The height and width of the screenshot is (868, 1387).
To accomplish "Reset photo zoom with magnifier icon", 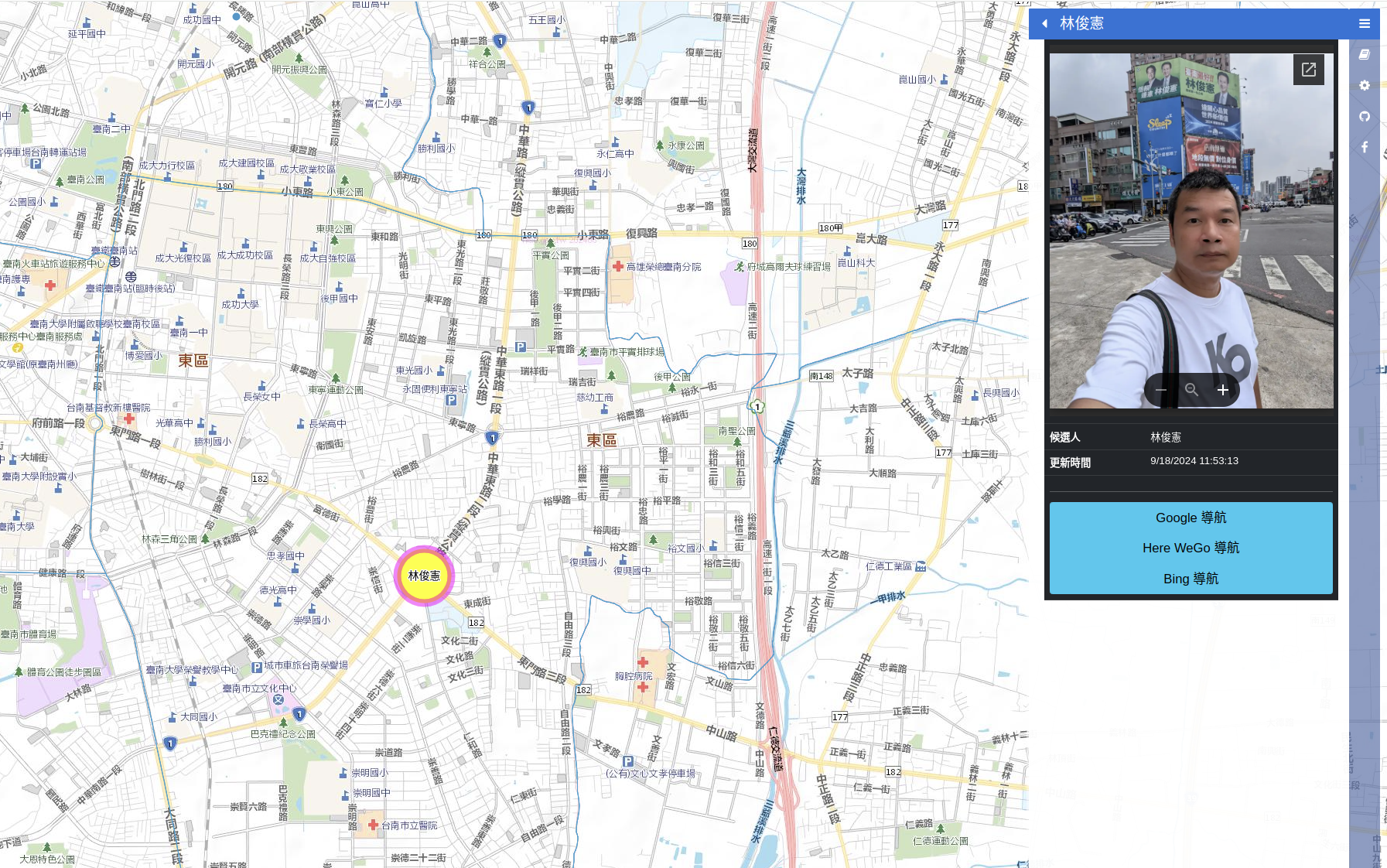I will [1191, 390].
